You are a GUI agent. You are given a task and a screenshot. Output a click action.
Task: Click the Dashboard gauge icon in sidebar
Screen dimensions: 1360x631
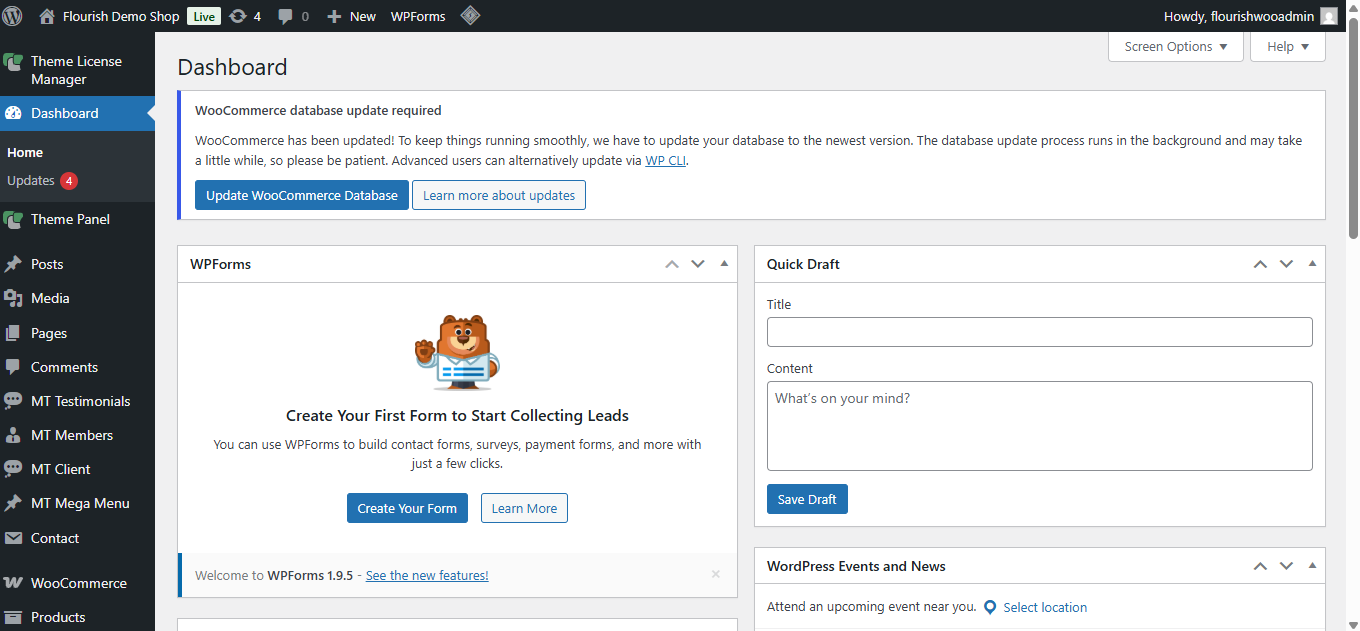pos(13,113)
